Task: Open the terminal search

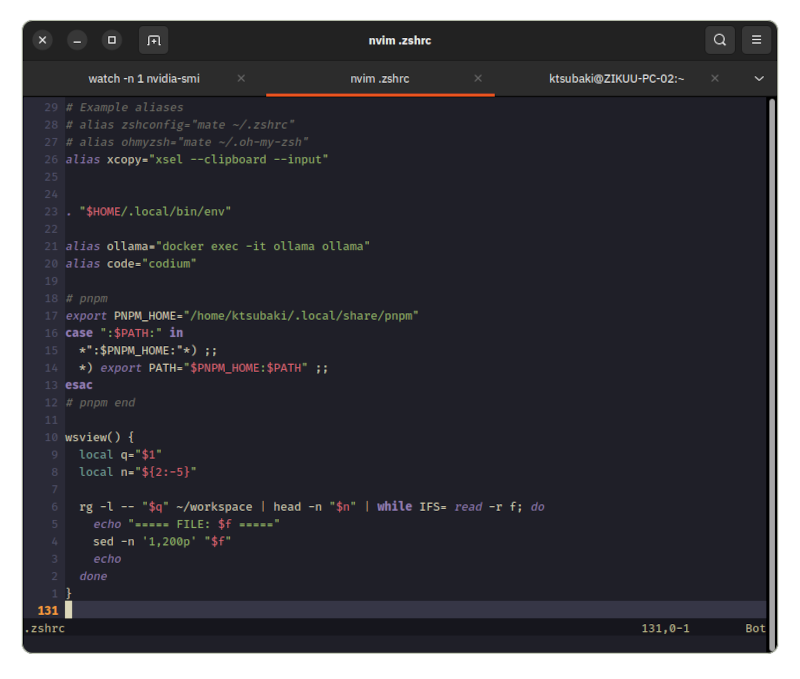Action: 719,41
